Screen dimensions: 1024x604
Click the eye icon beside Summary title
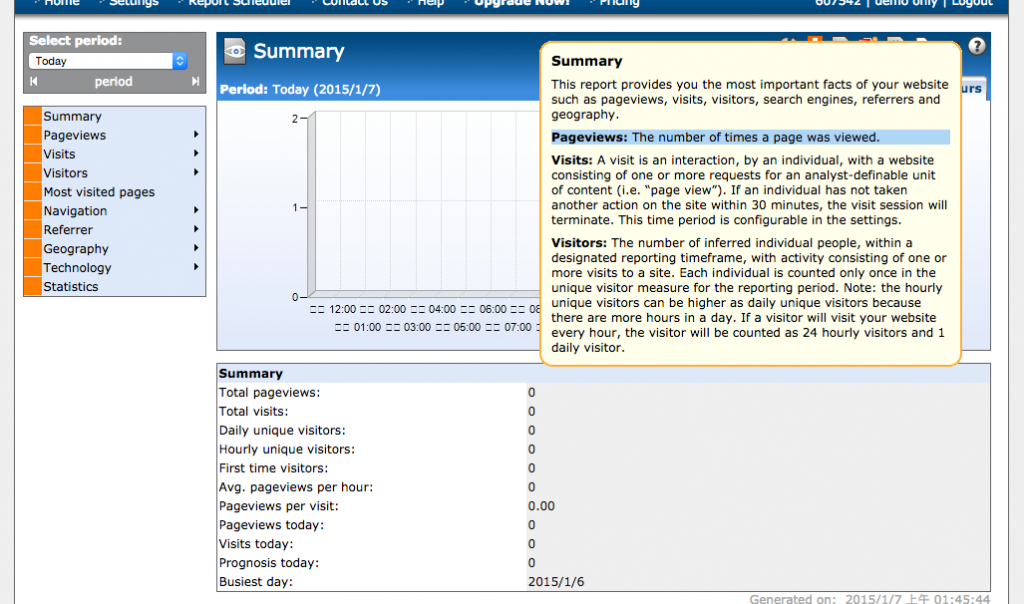pos(235,51)
